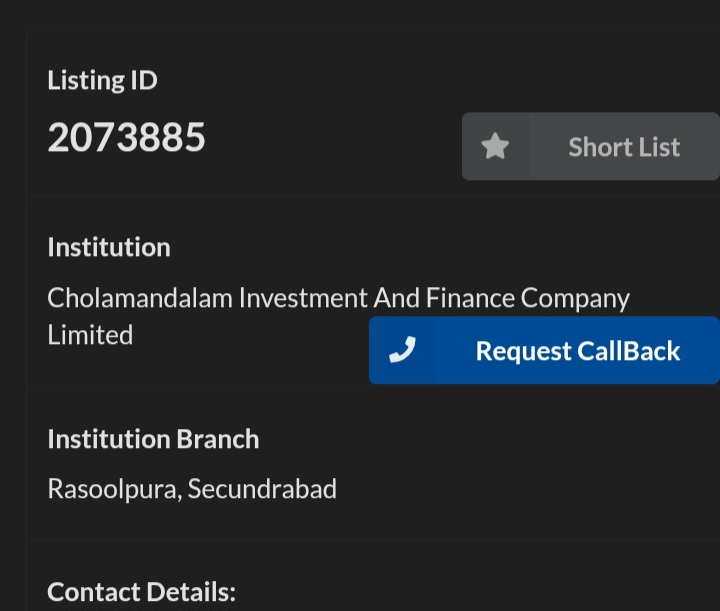The image size is (720, 611).
Task: Select the listing number 2073885
Action: (126, 137)
